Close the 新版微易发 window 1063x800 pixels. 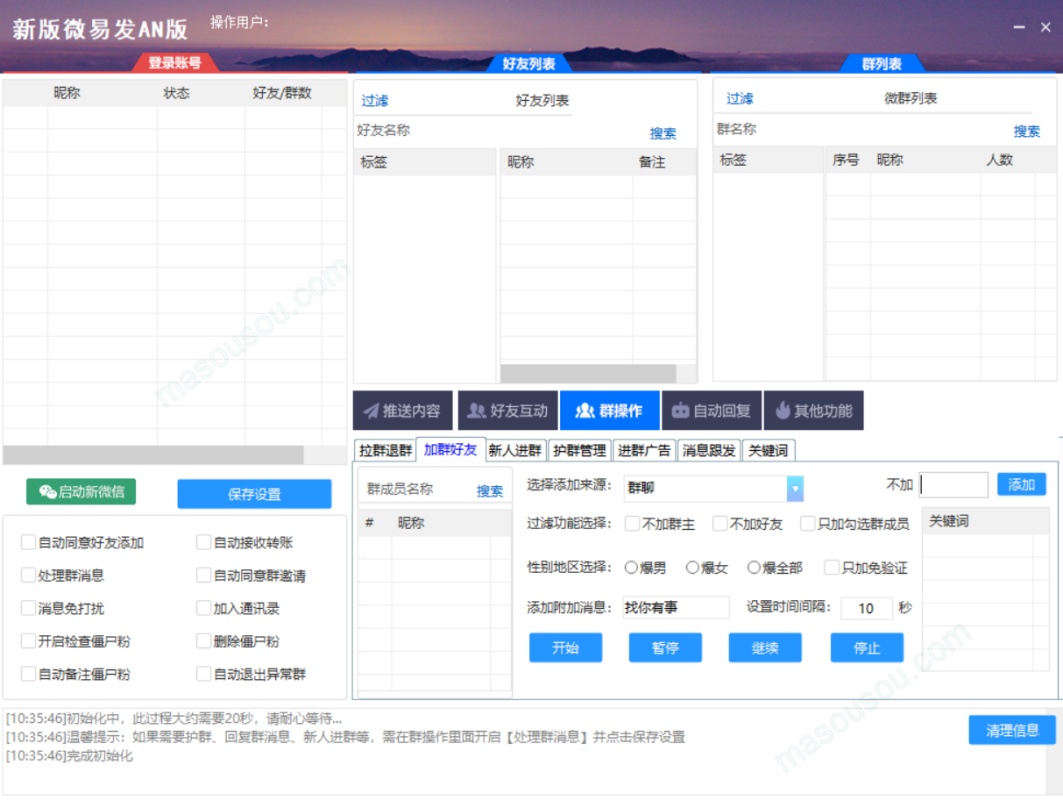pos(1045,27)
